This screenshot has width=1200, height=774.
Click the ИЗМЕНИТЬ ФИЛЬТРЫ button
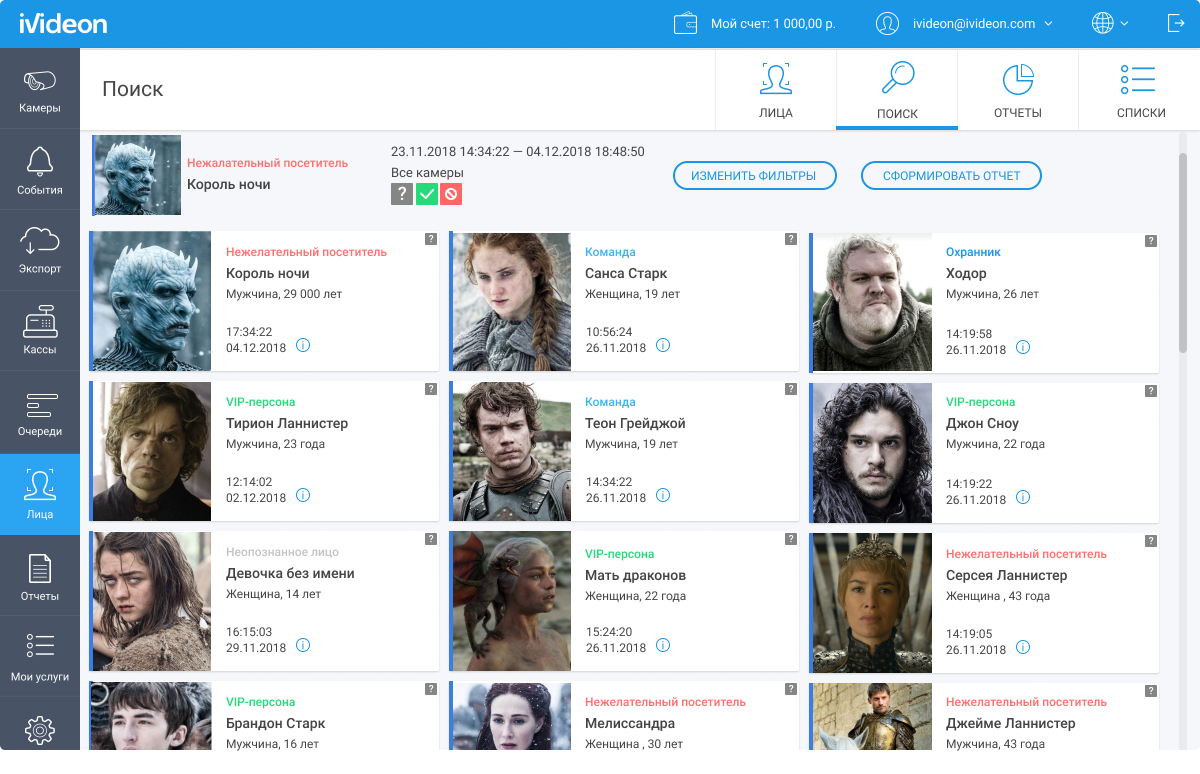tap(753, 176)
